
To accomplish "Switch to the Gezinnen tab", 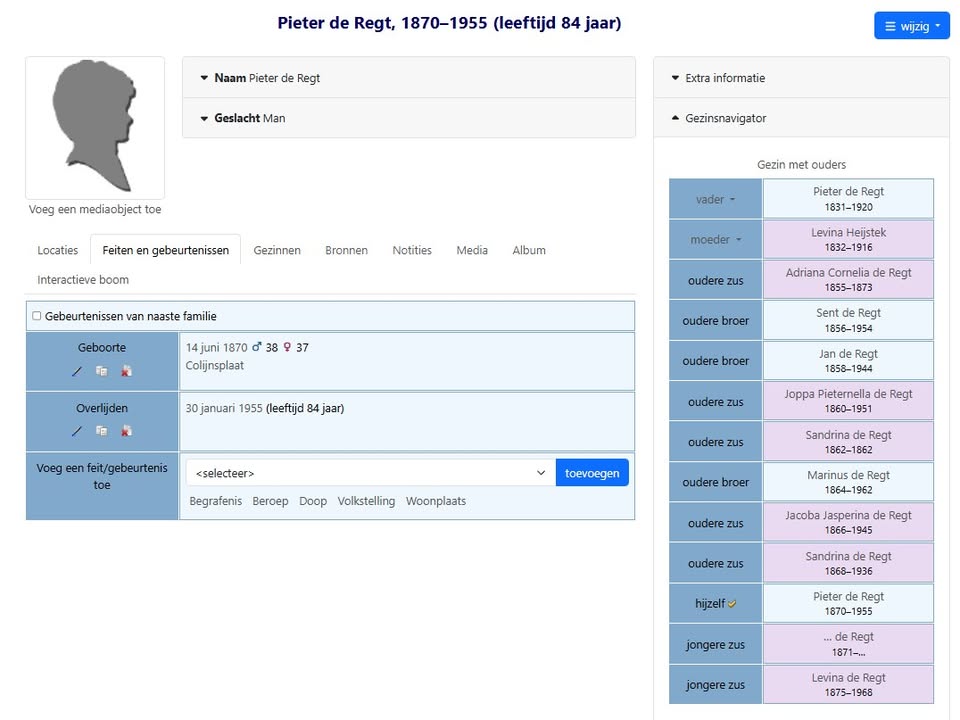I will [277, 250].
